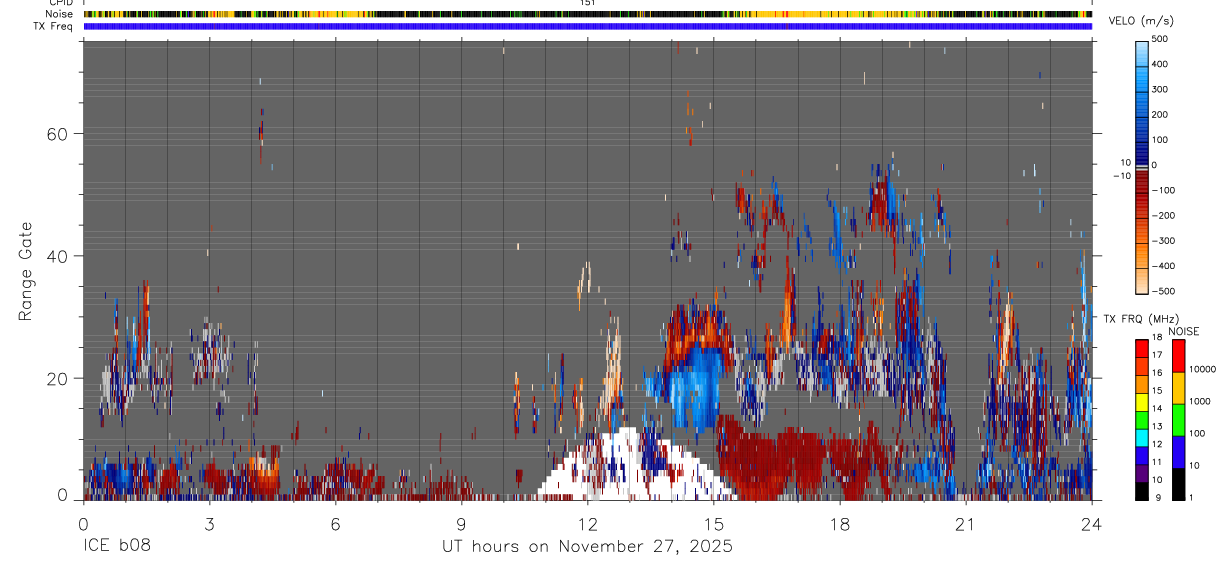Click the TX Freq row label at top left
Image resolution: width=1228 pixels, height=567 pixels.
pyautogui.click(x=53, y=26)
